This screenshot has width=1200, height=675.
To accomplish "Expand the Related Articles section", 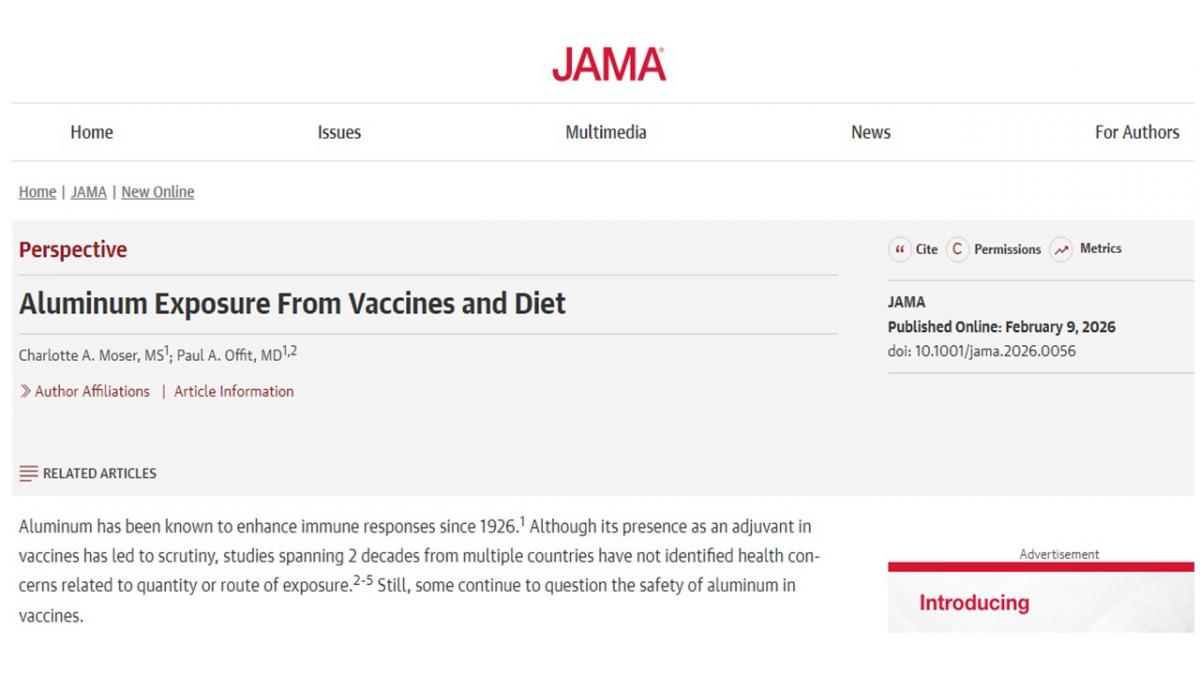I will [x=99, y=473].
